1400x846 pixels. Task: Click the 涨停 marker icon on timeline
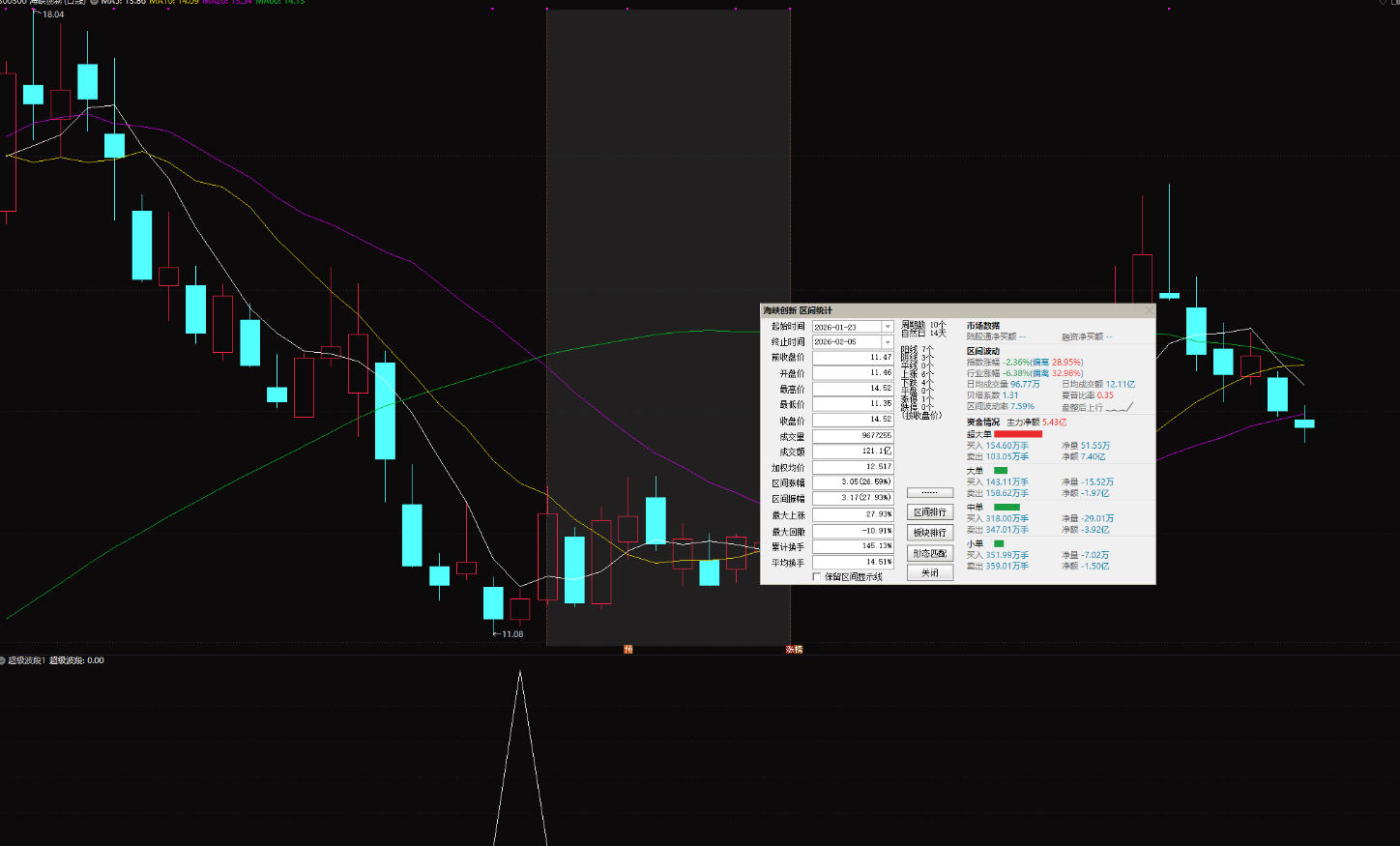point(794,649)
